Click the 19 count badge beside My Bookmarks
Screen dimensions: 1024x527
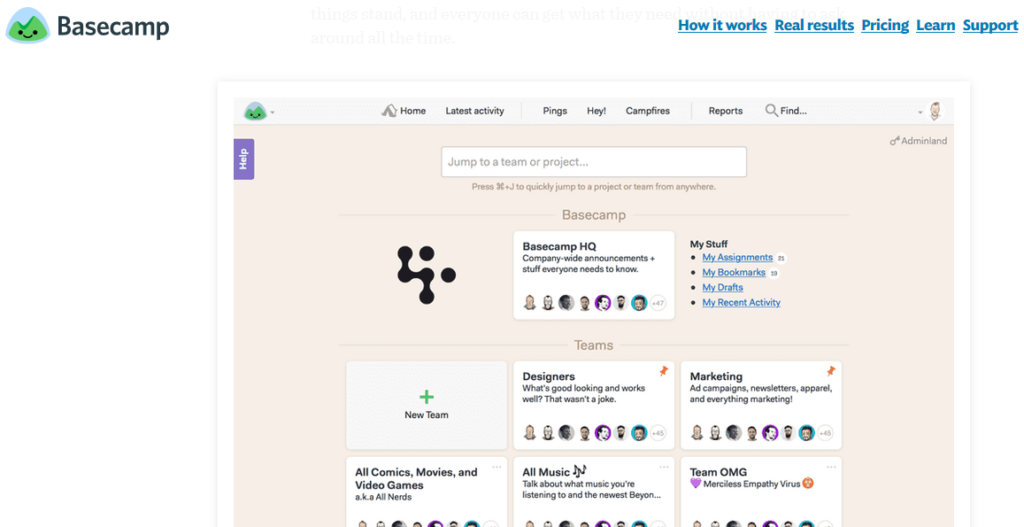tap(774, 273)
